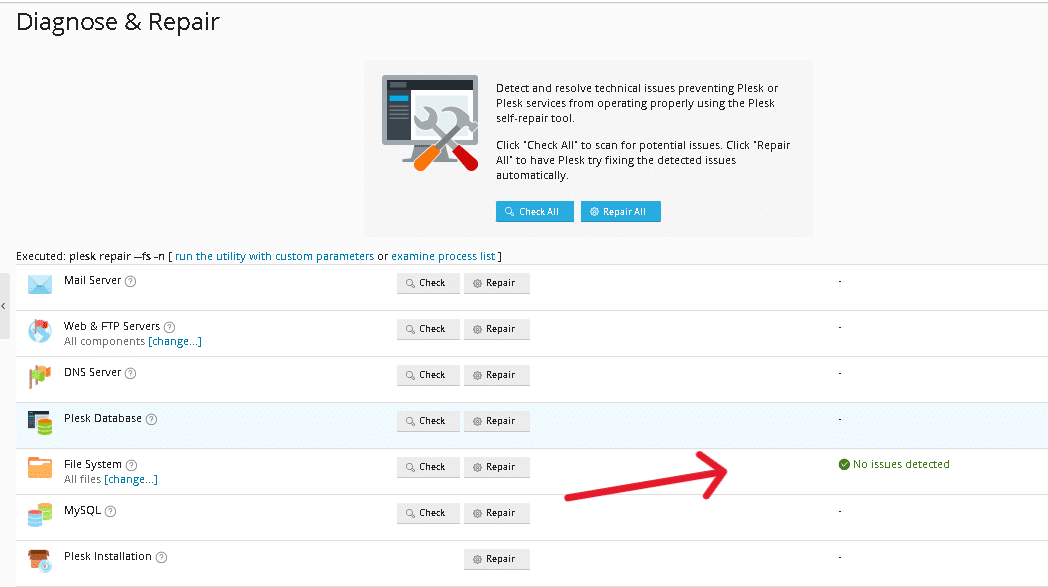Repair the Plesk Installation
Image resolution: width=1048 pixels, height=587 pixels.
pyautogui.click(x=496, y=559)
